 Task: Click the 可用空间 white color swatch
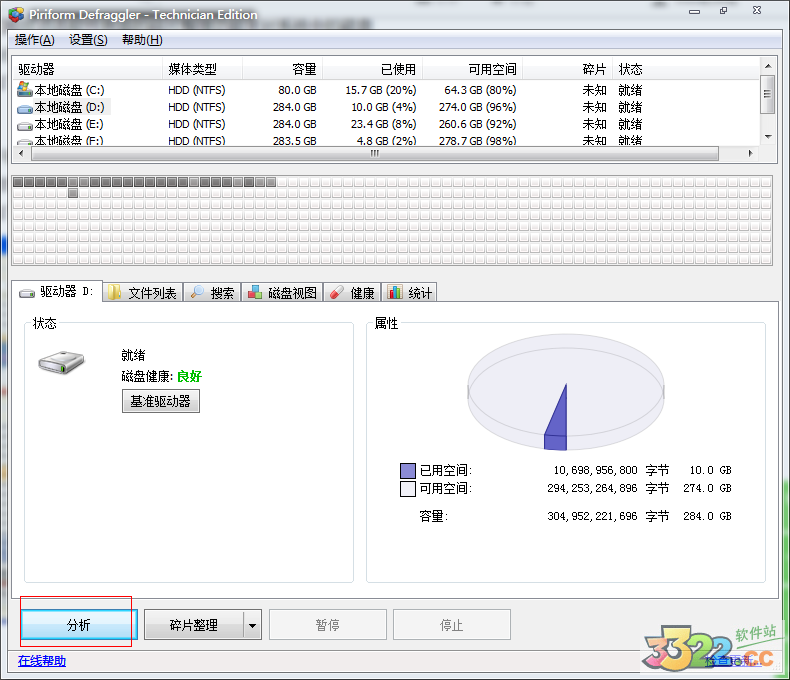(x=408, y=489)
